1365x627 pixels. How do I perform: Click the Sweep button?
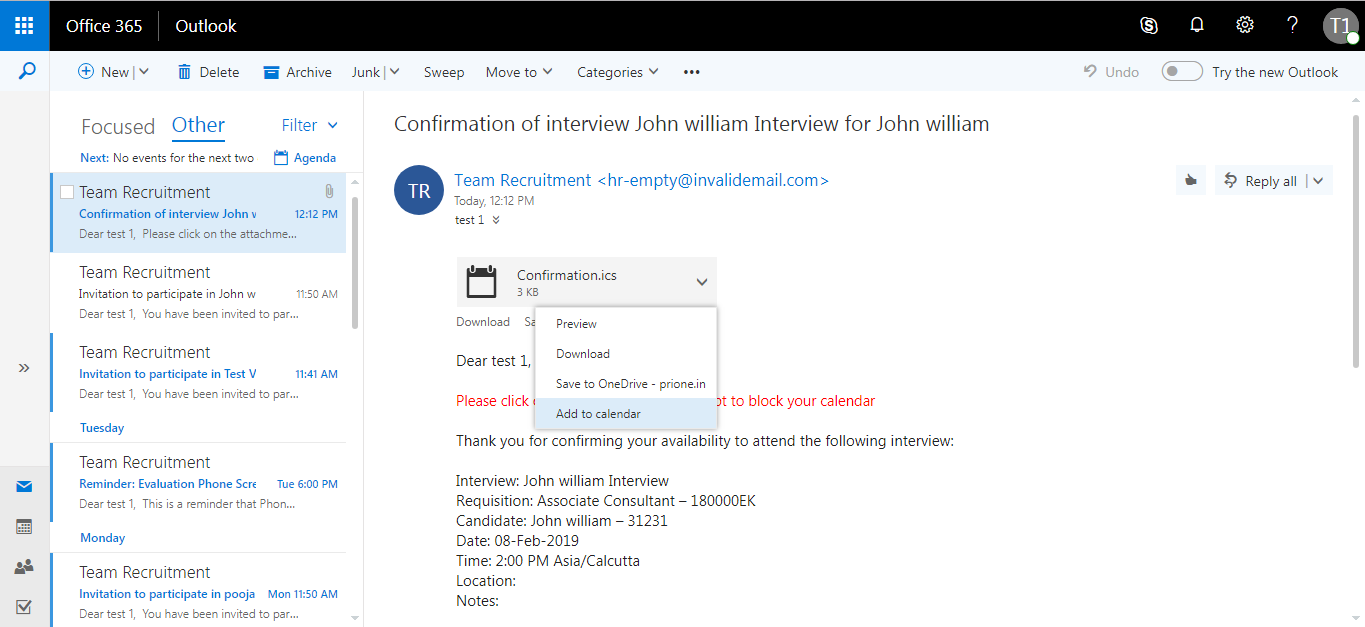click(x=444, y=72)
